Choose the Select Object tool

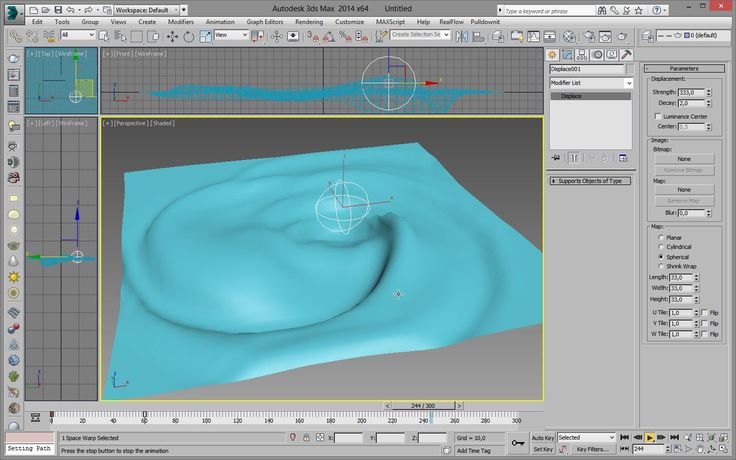pyautogui.click(x=103, y=36)
